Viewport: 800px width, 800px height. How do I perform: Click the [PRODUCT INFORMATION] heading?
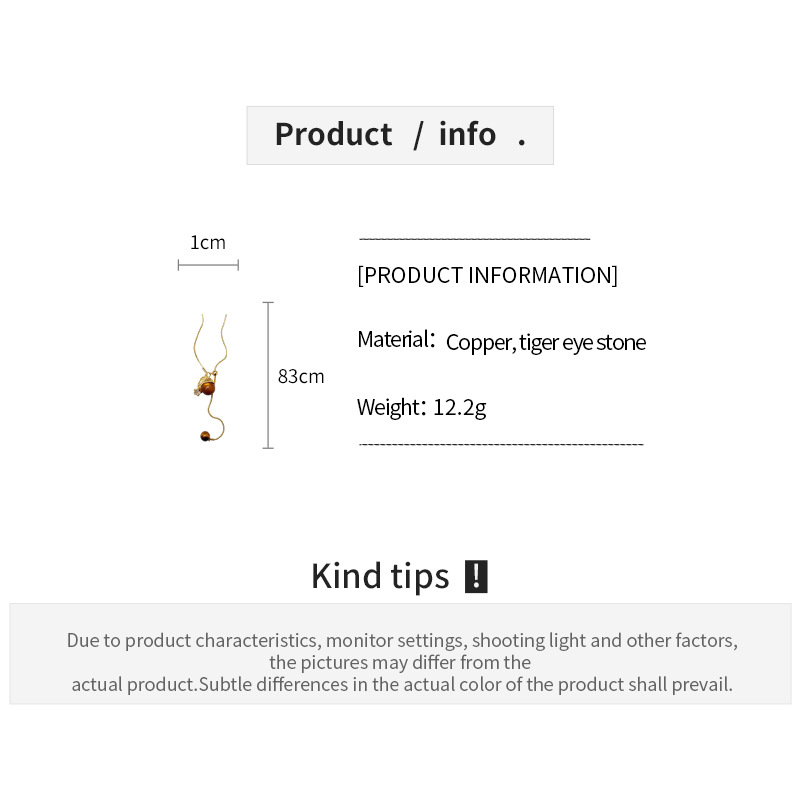tap(487, 275)
